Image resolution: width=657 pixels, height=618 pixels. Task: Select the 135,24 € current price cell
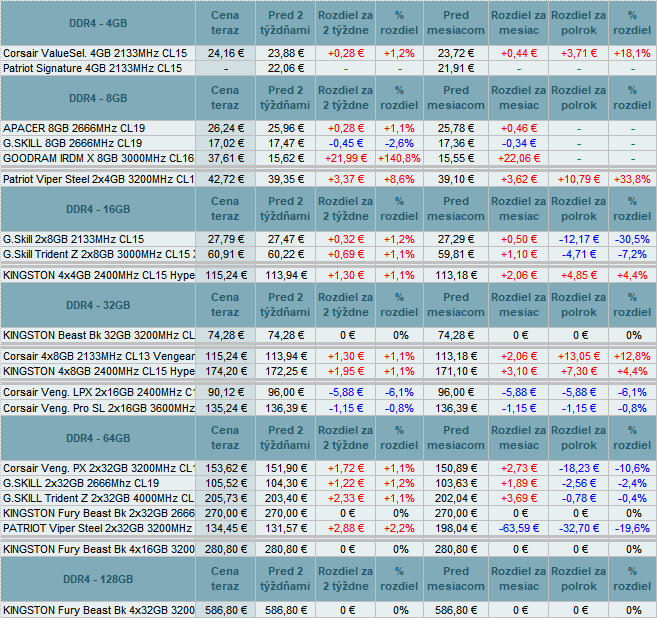225,408
